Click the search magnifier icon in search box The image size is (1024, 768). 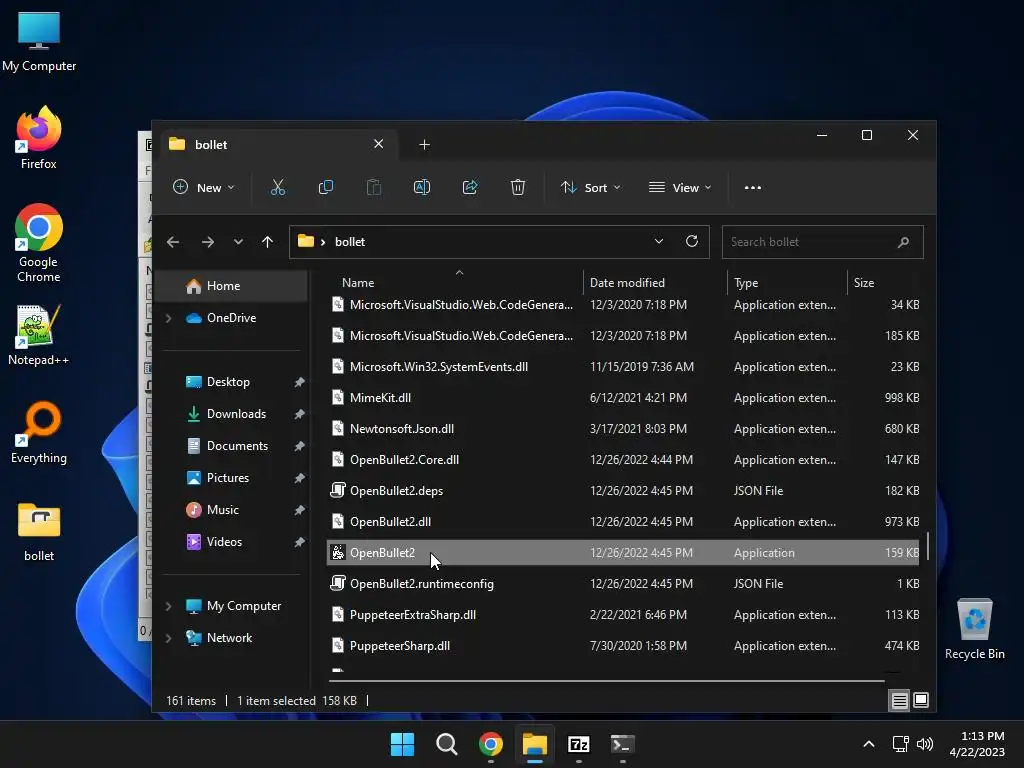903,242
